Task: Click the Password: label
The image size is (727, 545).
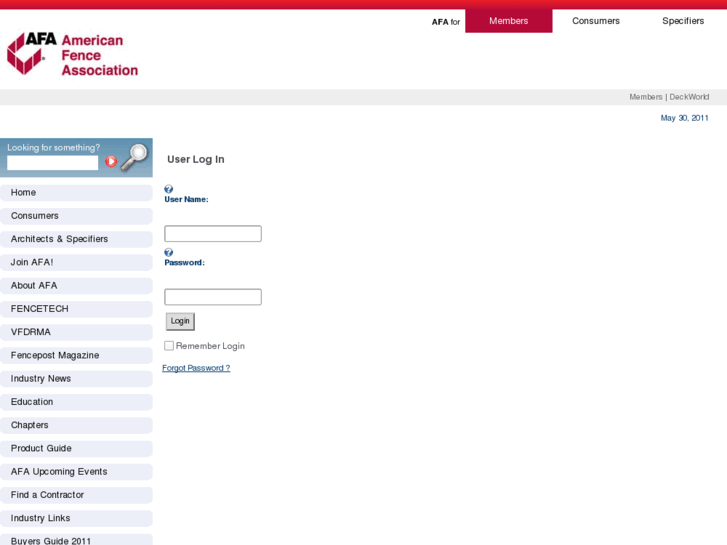Action: pyautogui.click(x=185, y=263)
